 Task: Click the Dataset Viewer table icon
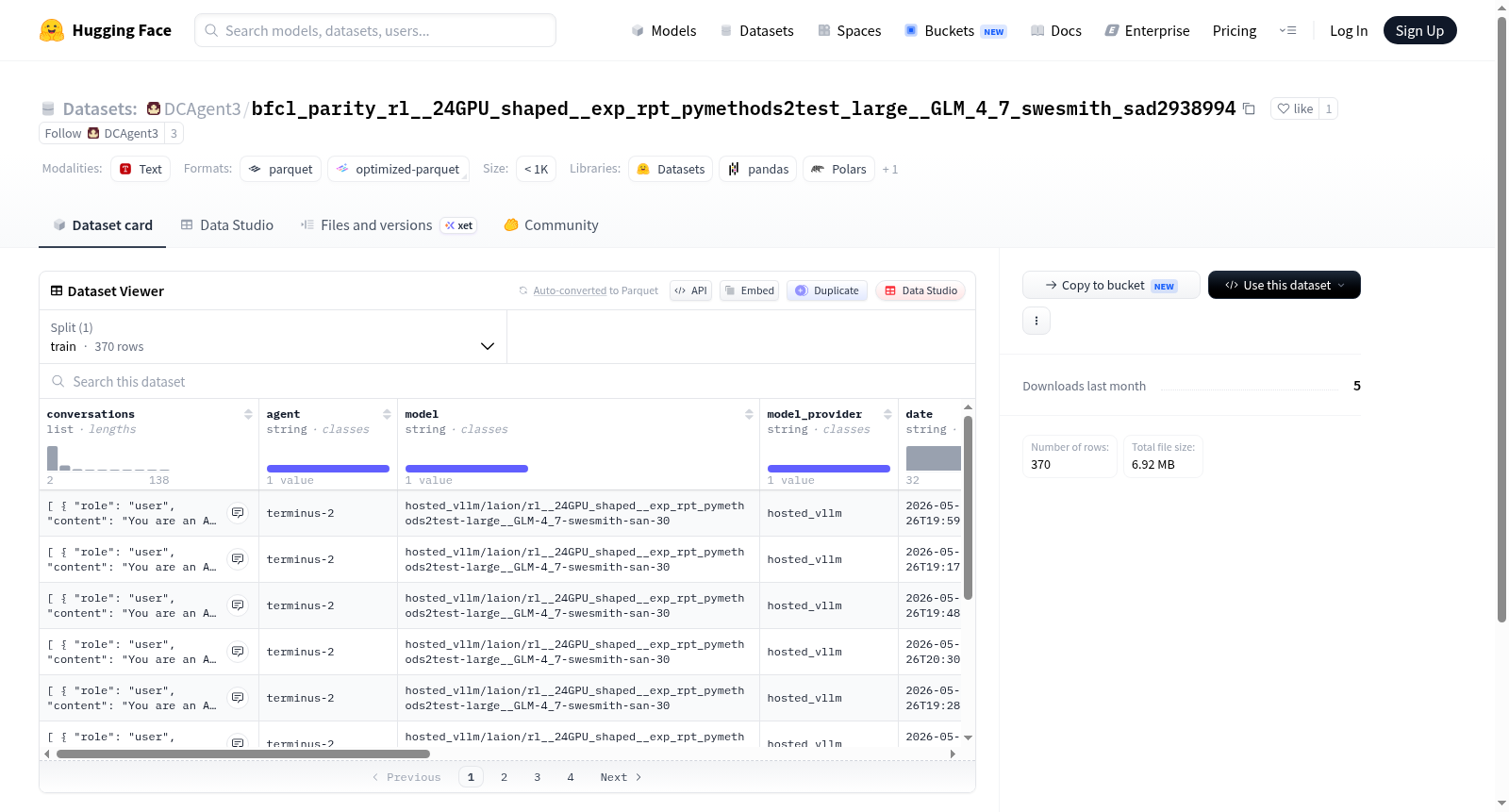tap(57, 290)
